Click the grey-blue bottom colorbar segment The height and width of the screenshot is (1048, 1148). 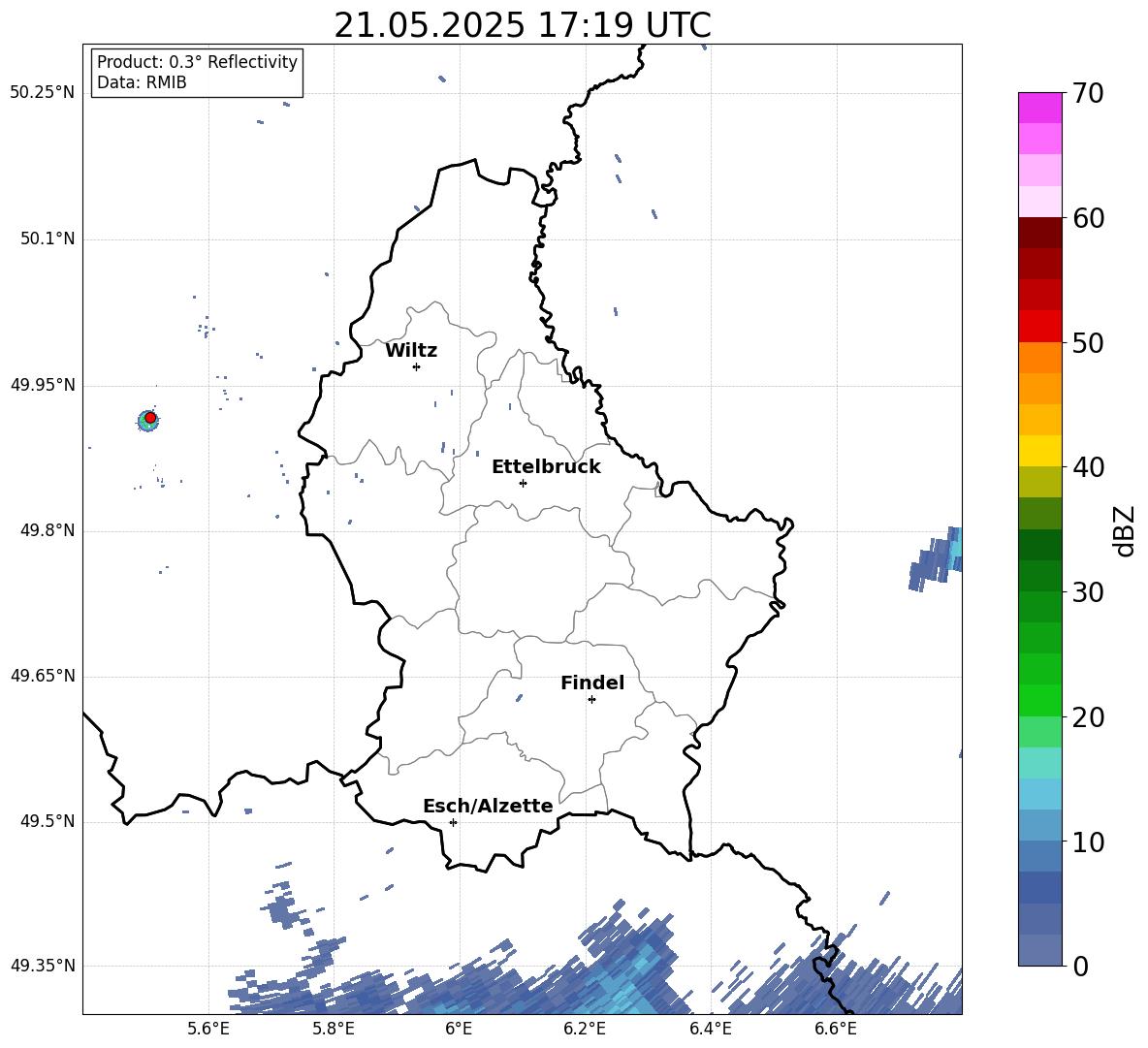[x=1039, y=950]
